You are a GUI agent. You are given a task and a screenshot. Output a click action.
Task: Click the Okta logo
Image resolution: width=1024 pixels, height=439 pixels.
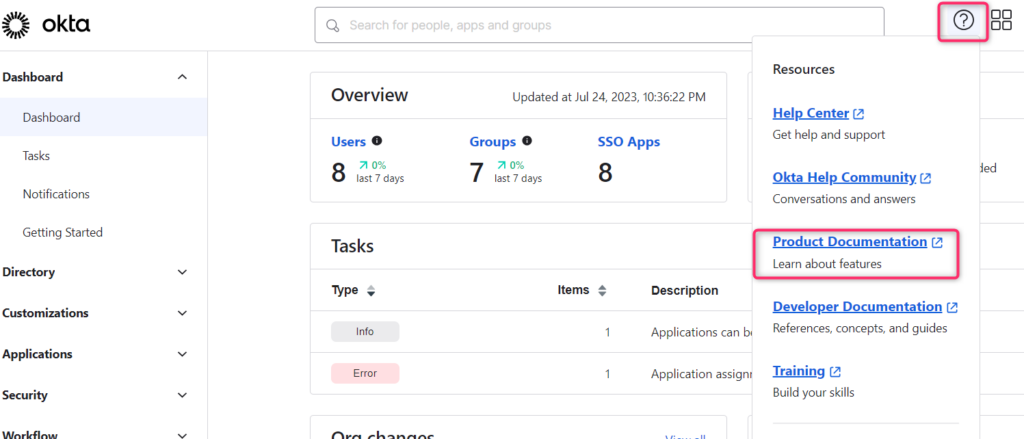click(x=46, y=25)
